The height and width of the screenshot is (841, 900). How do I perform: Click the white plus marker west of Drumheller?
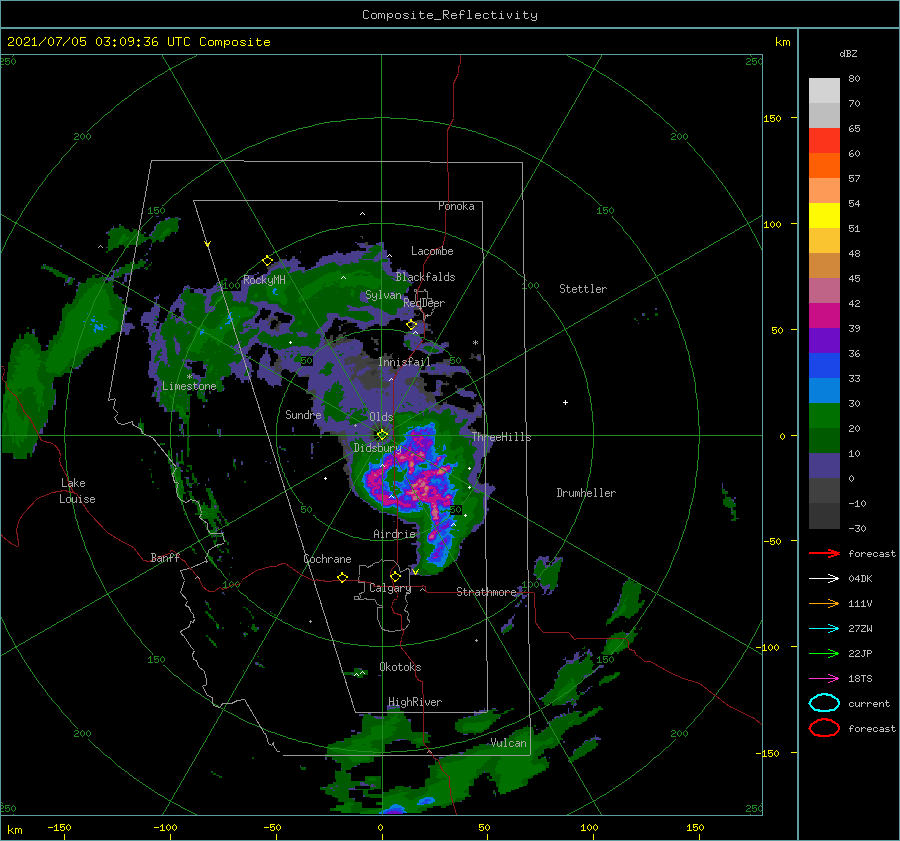click(565, 402)
